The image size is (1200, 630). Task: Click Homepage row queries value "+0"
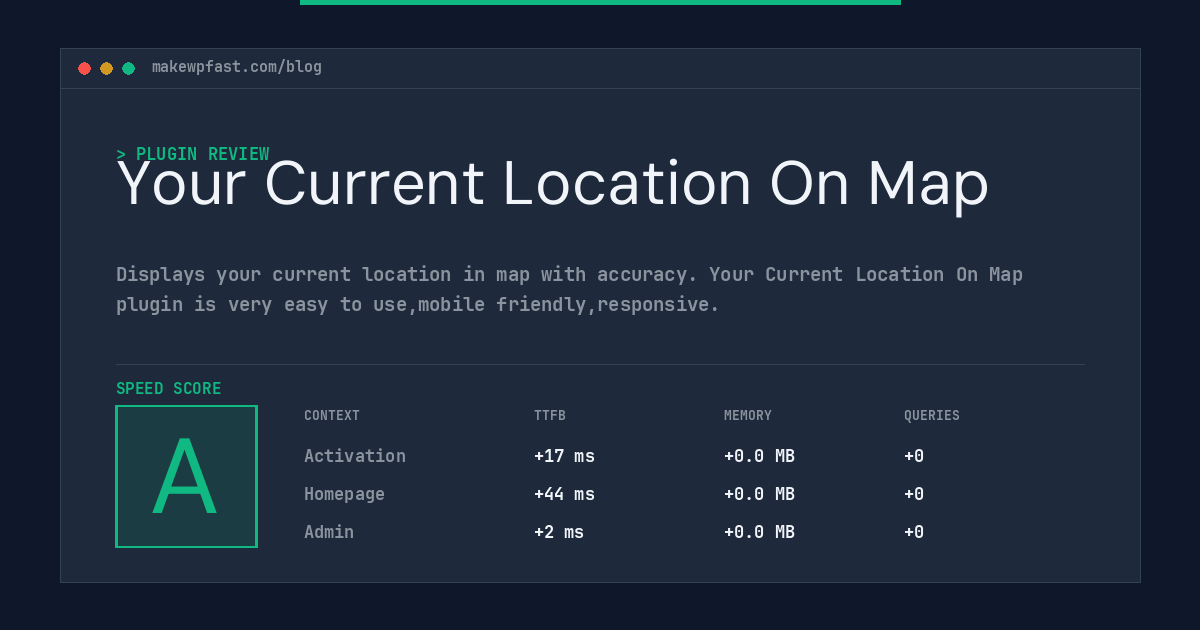coord(914,494)
